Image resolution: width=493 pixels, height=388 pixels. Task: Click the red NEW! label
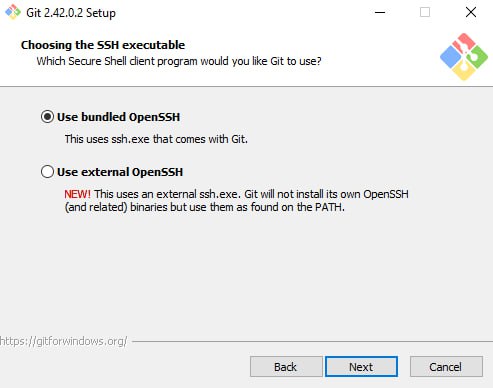[77, 194]
